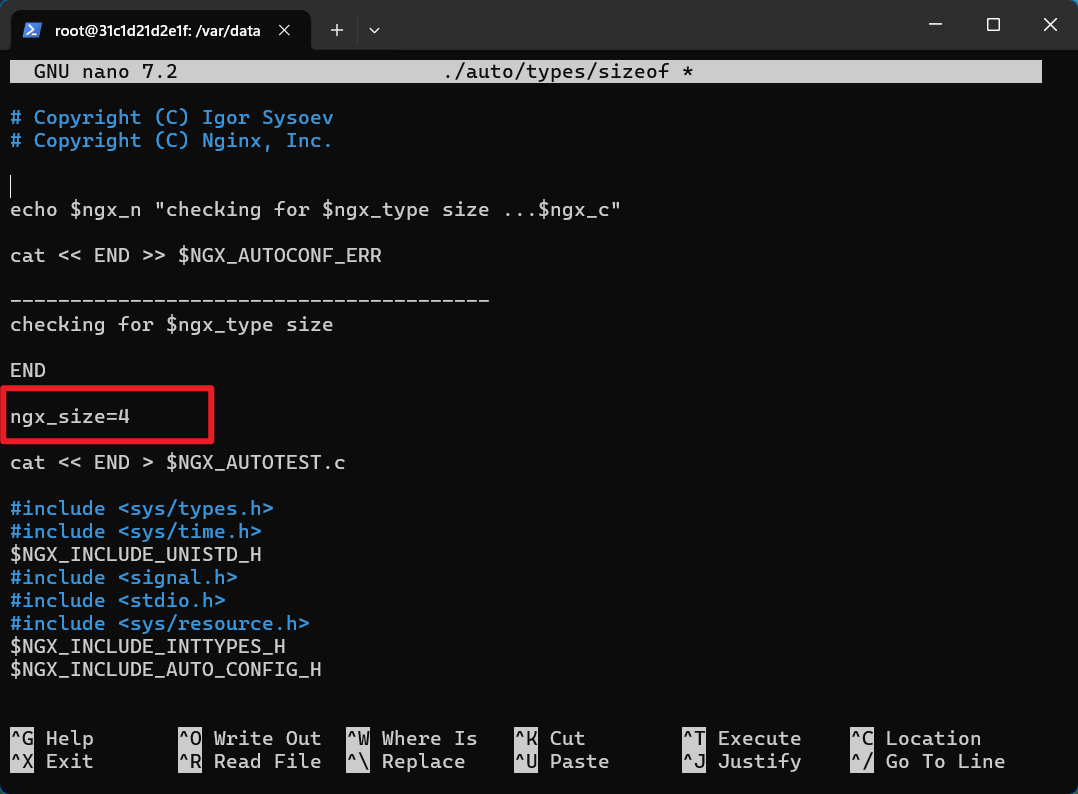Click the ^/ Go To Line shortcut
Viewport: 1078px width, 794px height.
click(x=927, y=761)
